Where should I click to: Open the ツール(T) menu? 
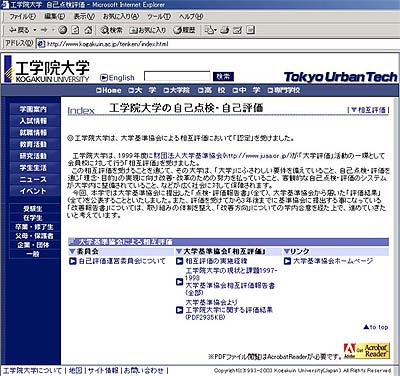[159, 16]
